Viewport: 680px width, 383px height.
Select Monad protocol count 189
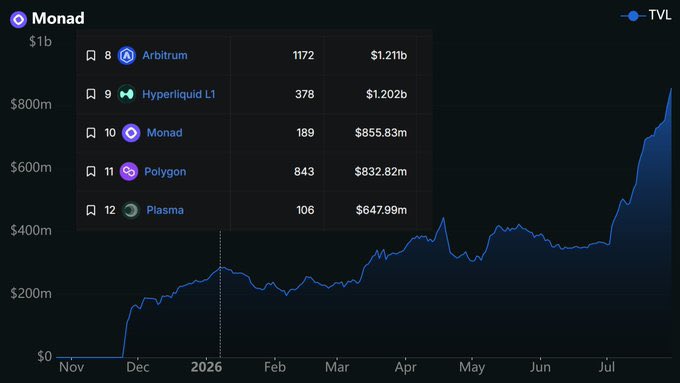(305, 133)
